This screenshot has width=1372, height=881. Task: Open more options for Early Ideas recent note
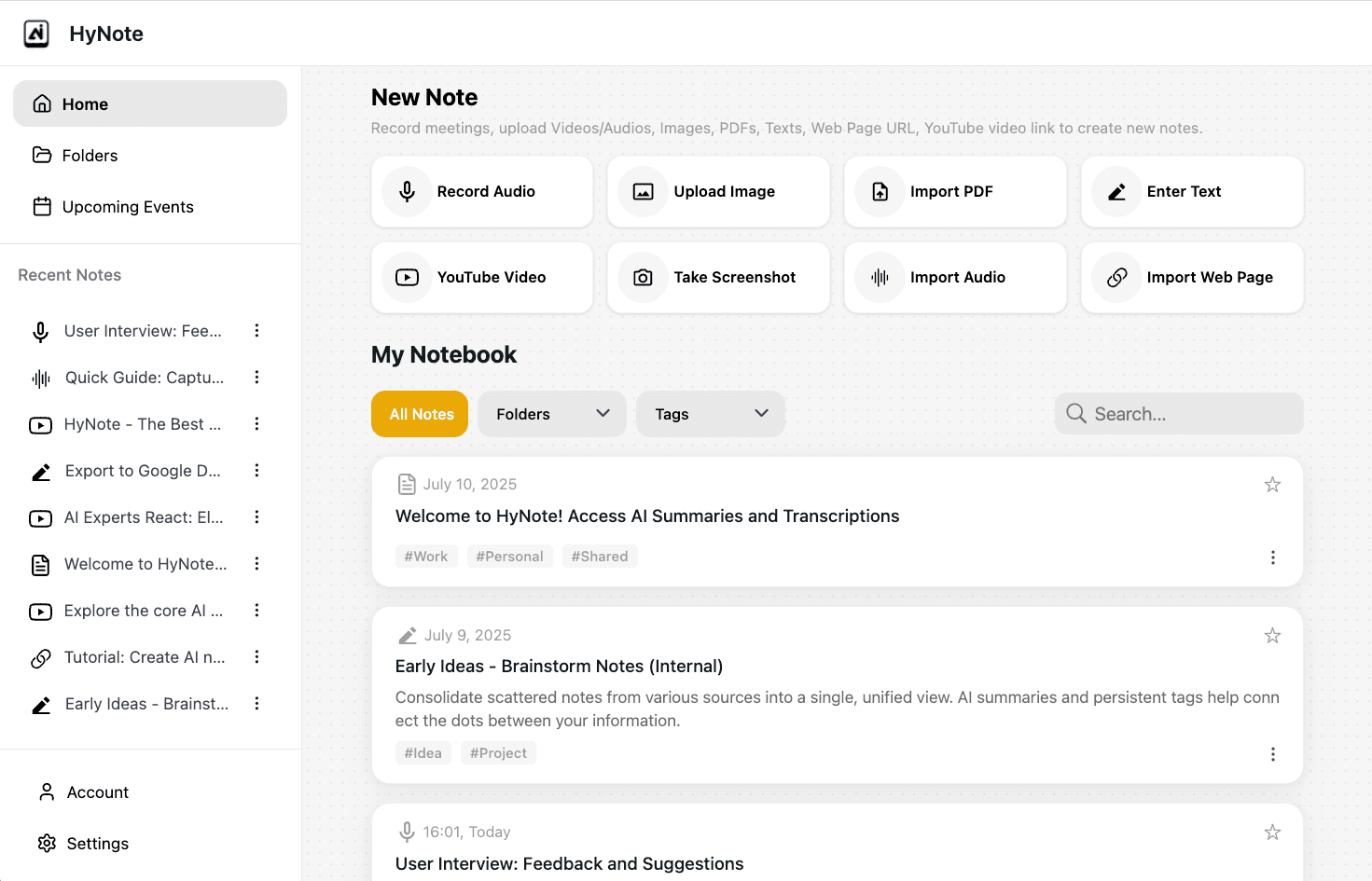[256, 704]
